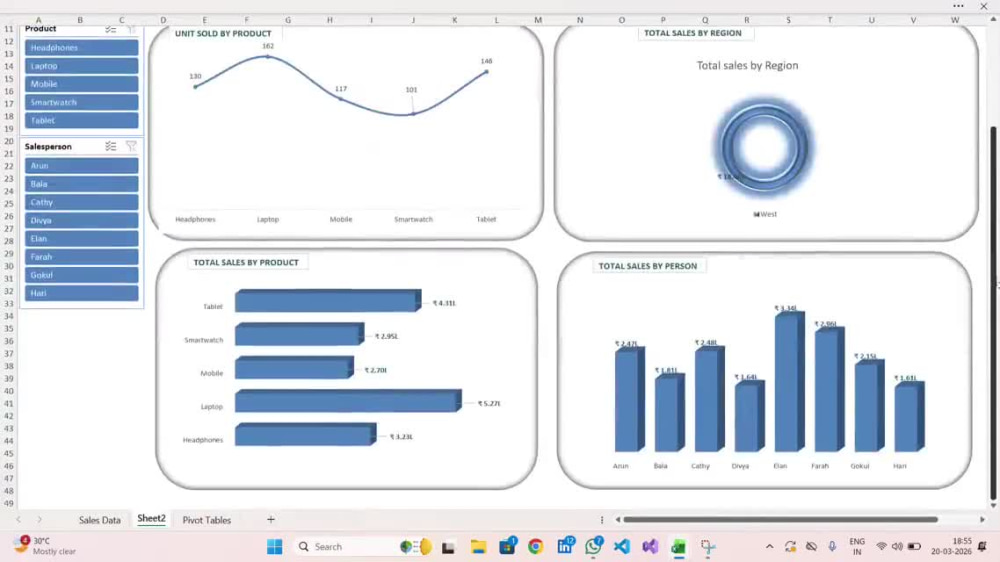Toggle multi-select in Product slicer
The image size is (1000, 562).
click(x=110, y=29)
